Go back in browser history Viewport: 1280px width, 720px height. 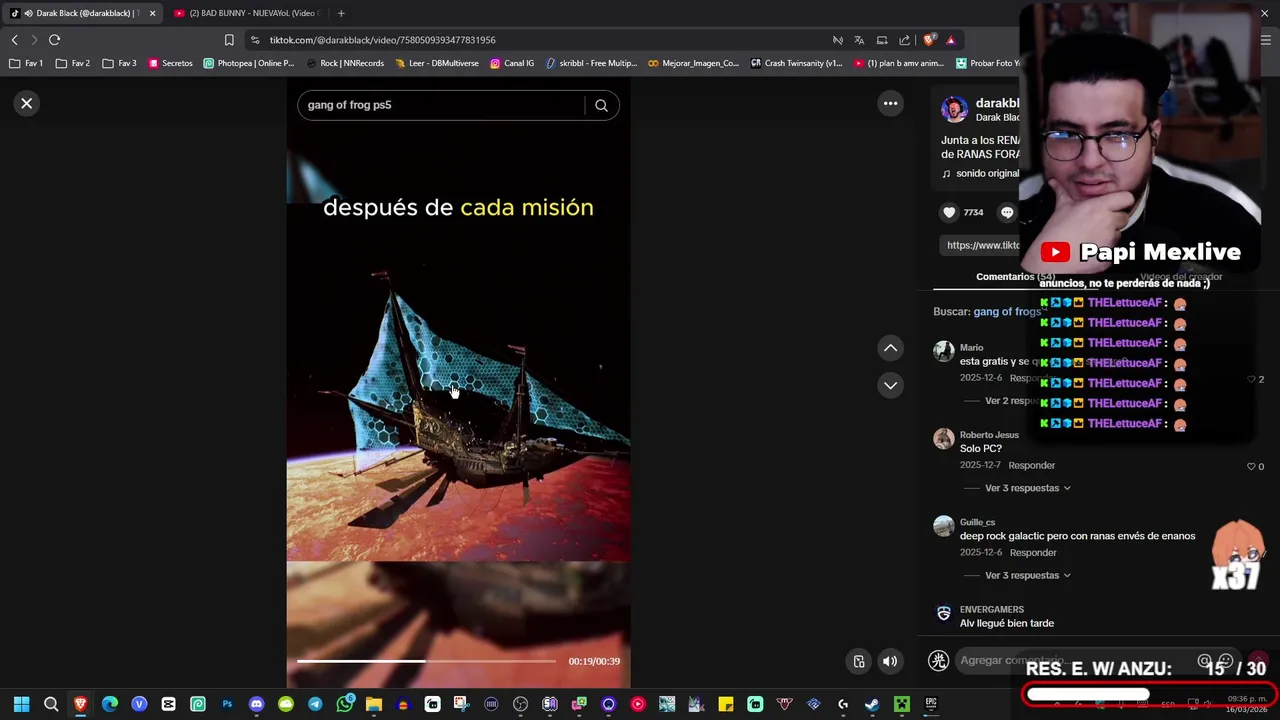(14, 40)
